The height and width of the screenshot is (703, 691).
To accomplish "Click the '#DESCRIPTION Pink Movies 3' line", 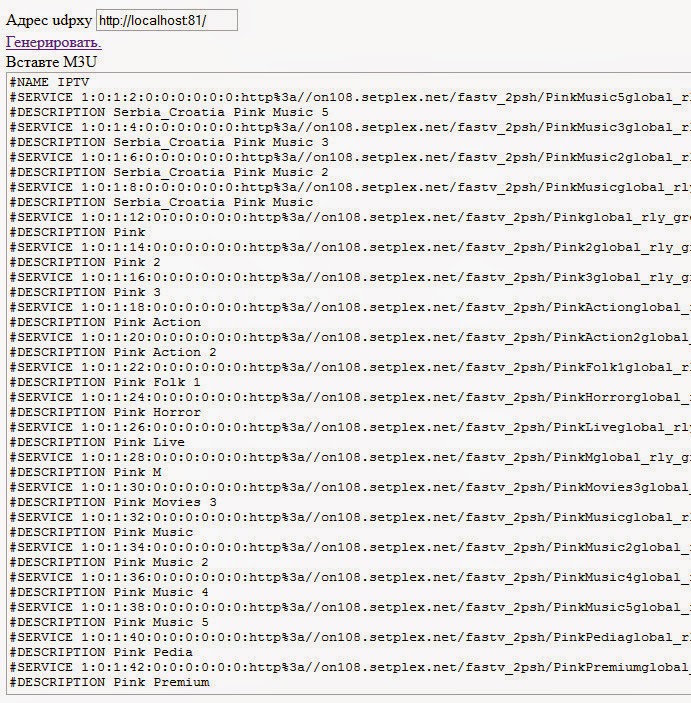I will (x=113, y=503).
